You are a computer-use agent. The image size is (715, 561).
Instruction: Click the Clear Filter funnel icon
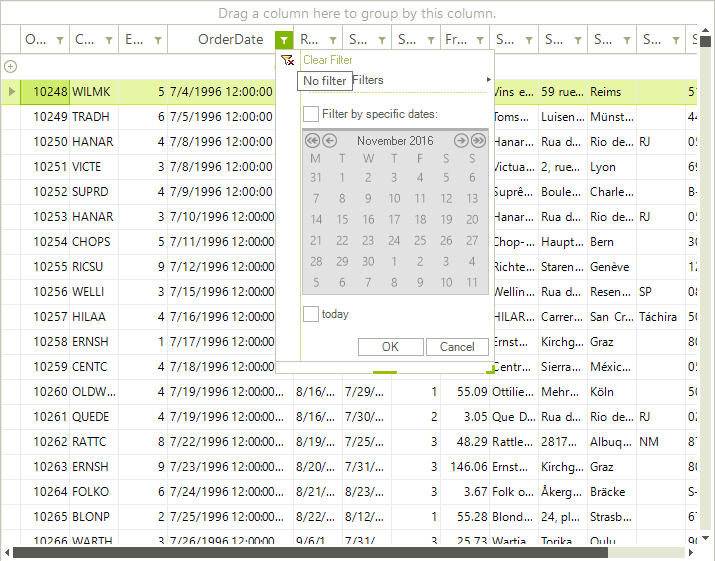(288, 60)
